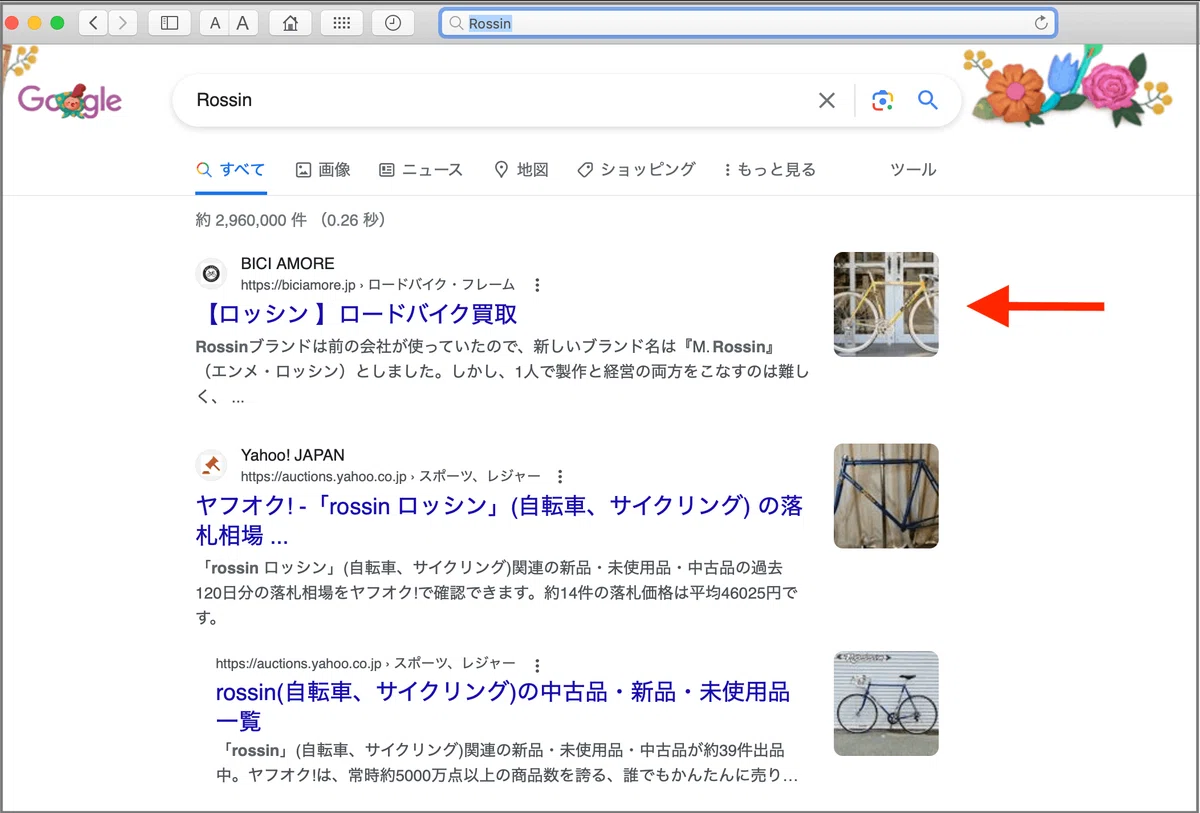Open the three-dot menu on the BICI AMORE result
The image size is (1200, 813).
coord(537,285)
